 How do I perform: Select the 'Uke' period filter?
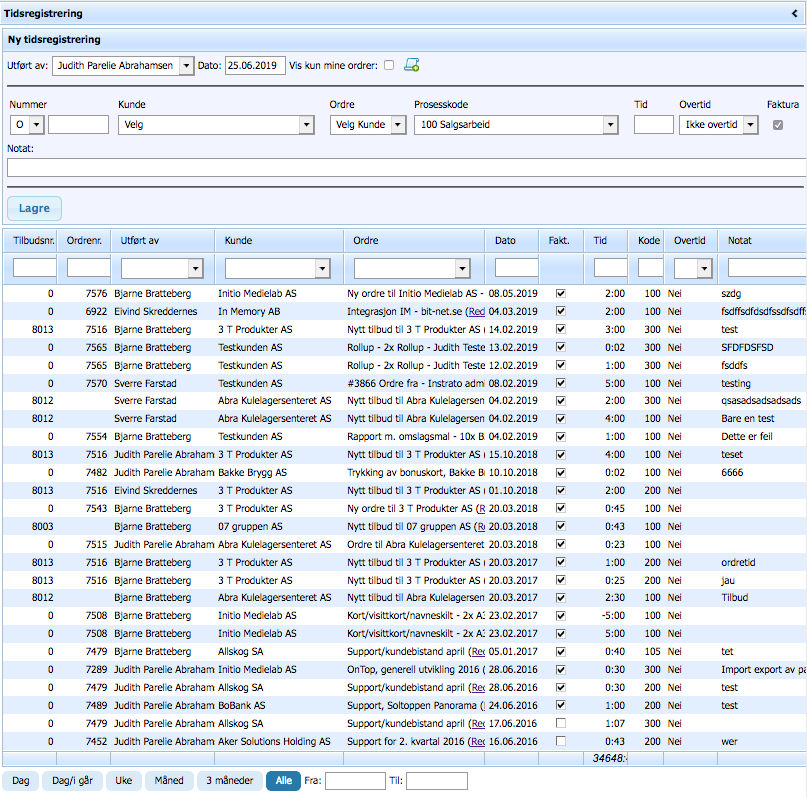pyautogui.click(x=123, y=780)
